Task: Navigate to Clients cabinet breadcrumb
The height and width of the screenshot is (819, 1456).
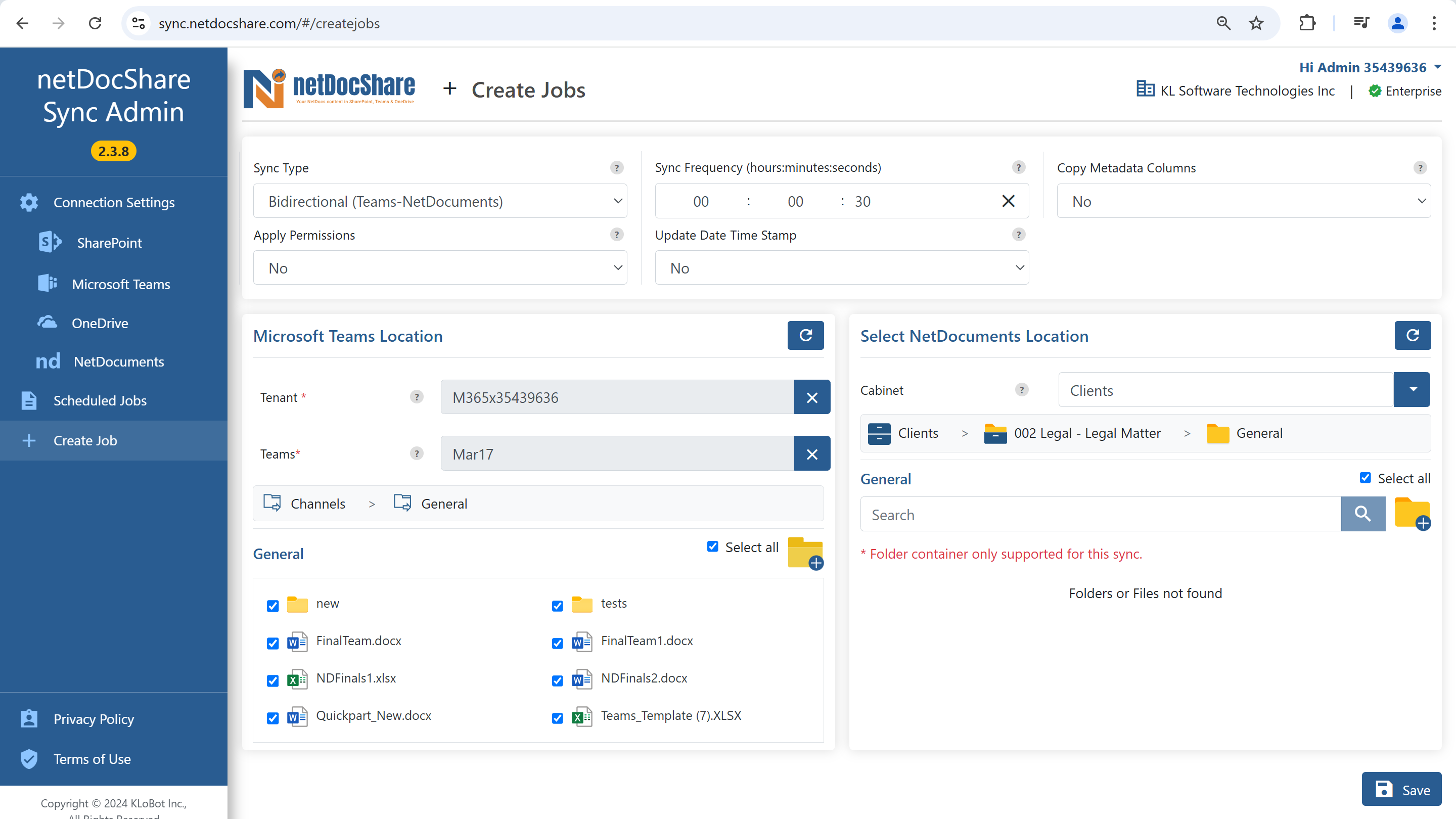Action: pos(903,433)
